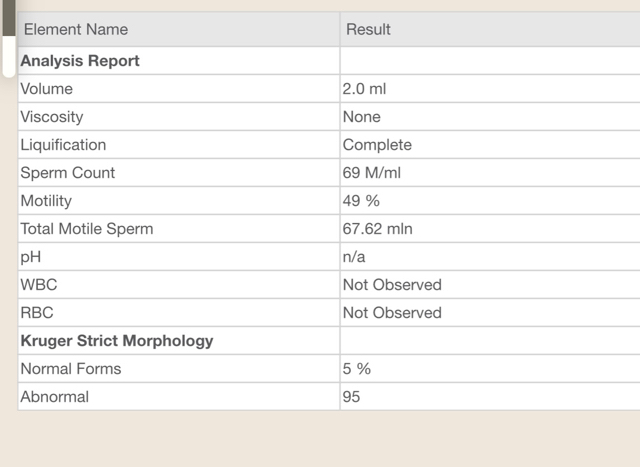
Task: Select the Motility row label
Action: 46,201
